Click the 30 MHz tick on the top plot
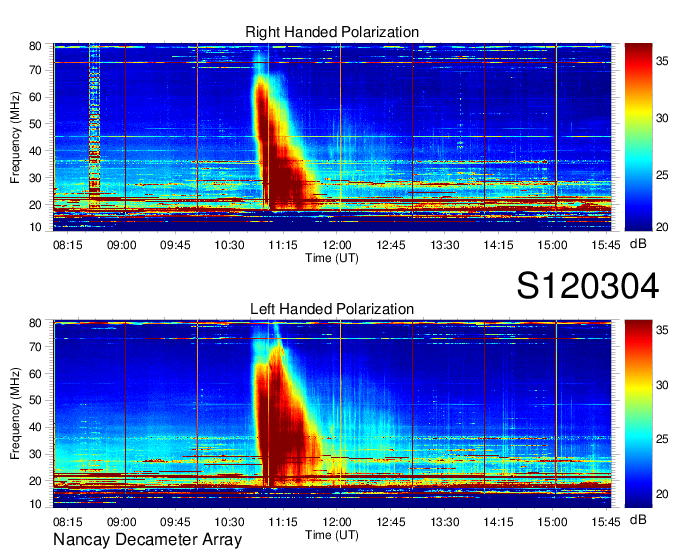 35,177
